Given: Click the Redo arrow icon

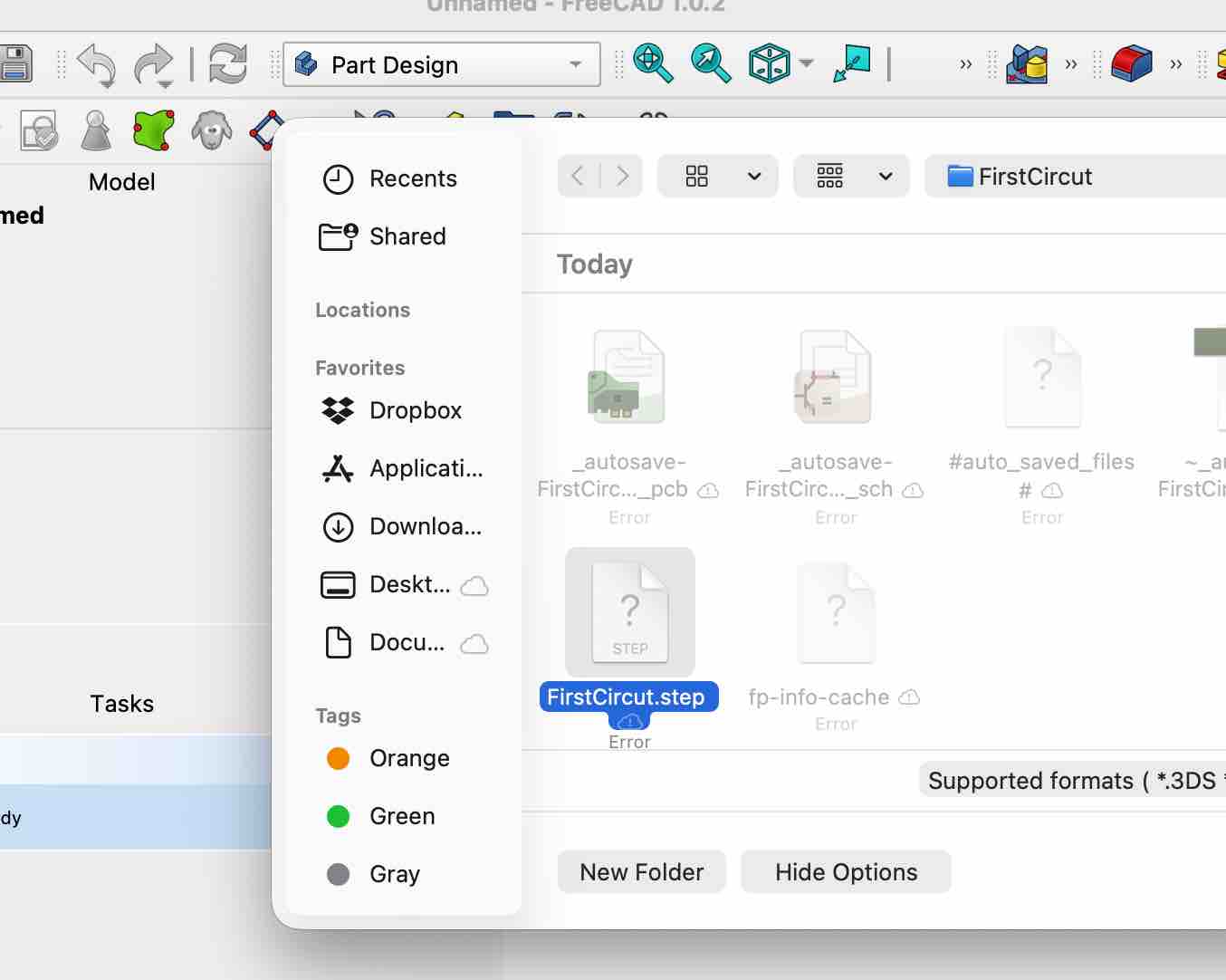Looking at the screenshot, I should pos(154,65).
